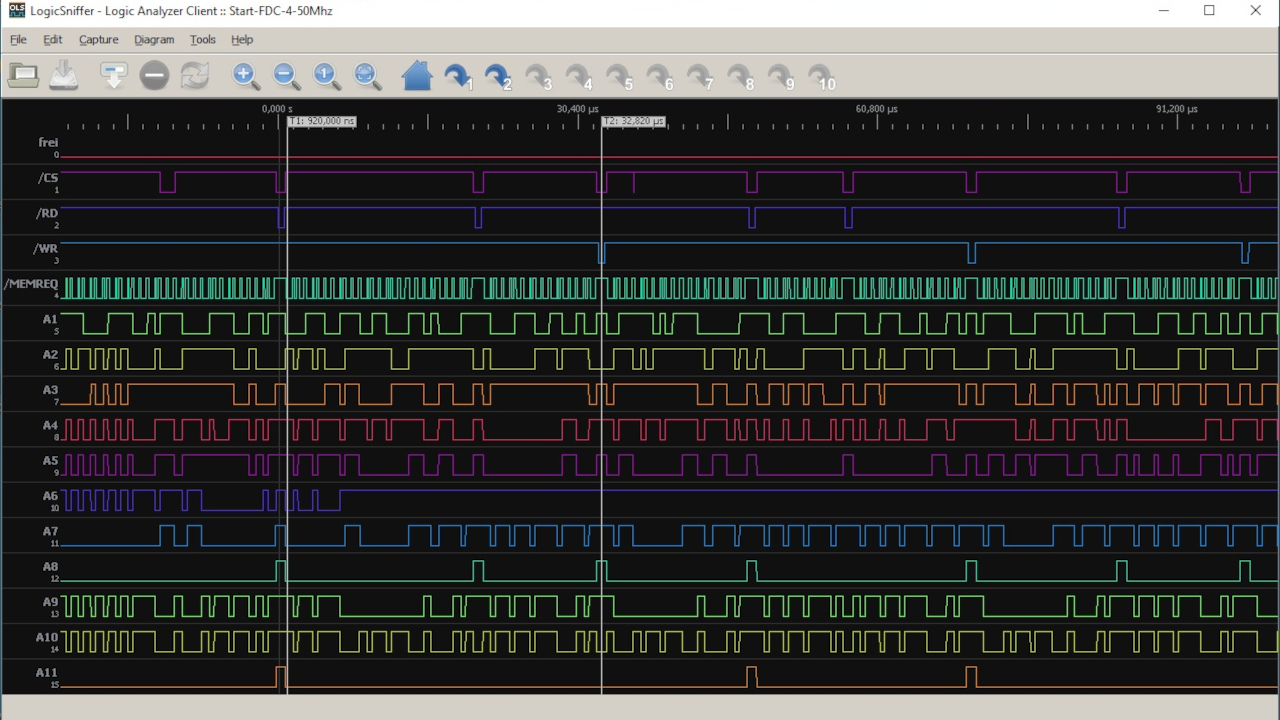Click the Zoom in magnifier icon
The width and height of the screenshot is (1280, 720).
245,75
